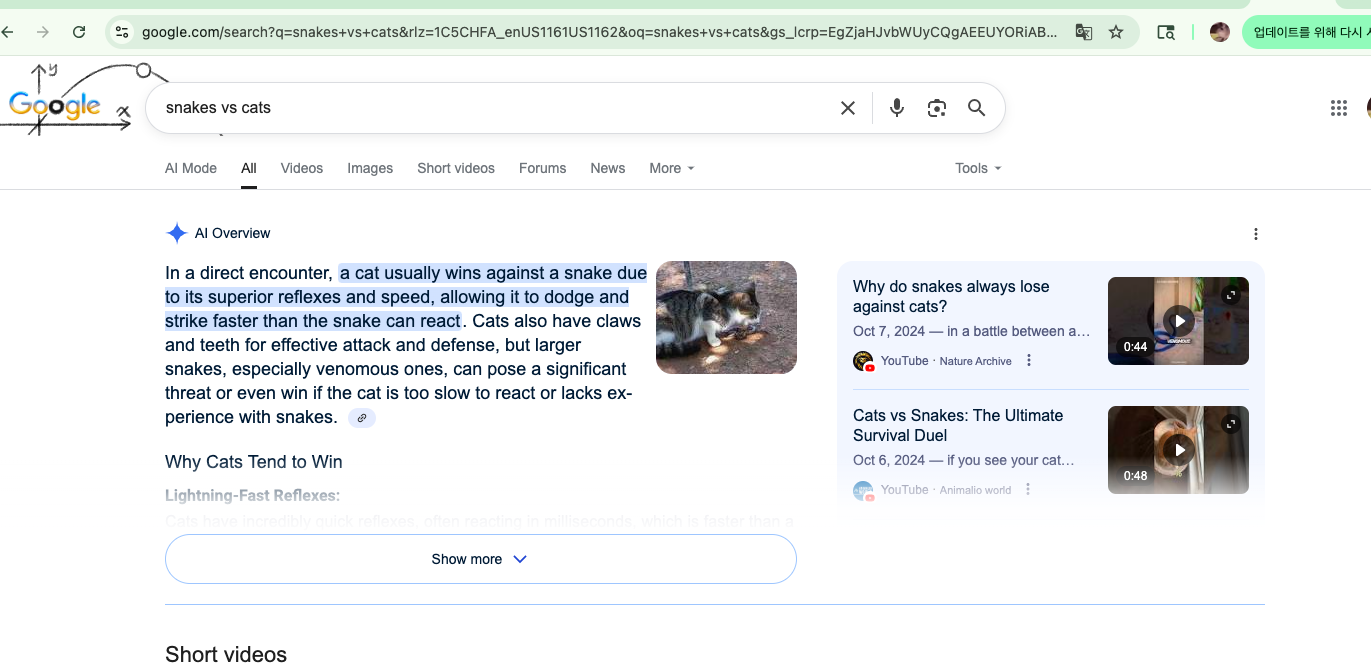Click the magnifying glass search icon
The width and height of the screenshot is (1371, 669).
click(976, 108)
